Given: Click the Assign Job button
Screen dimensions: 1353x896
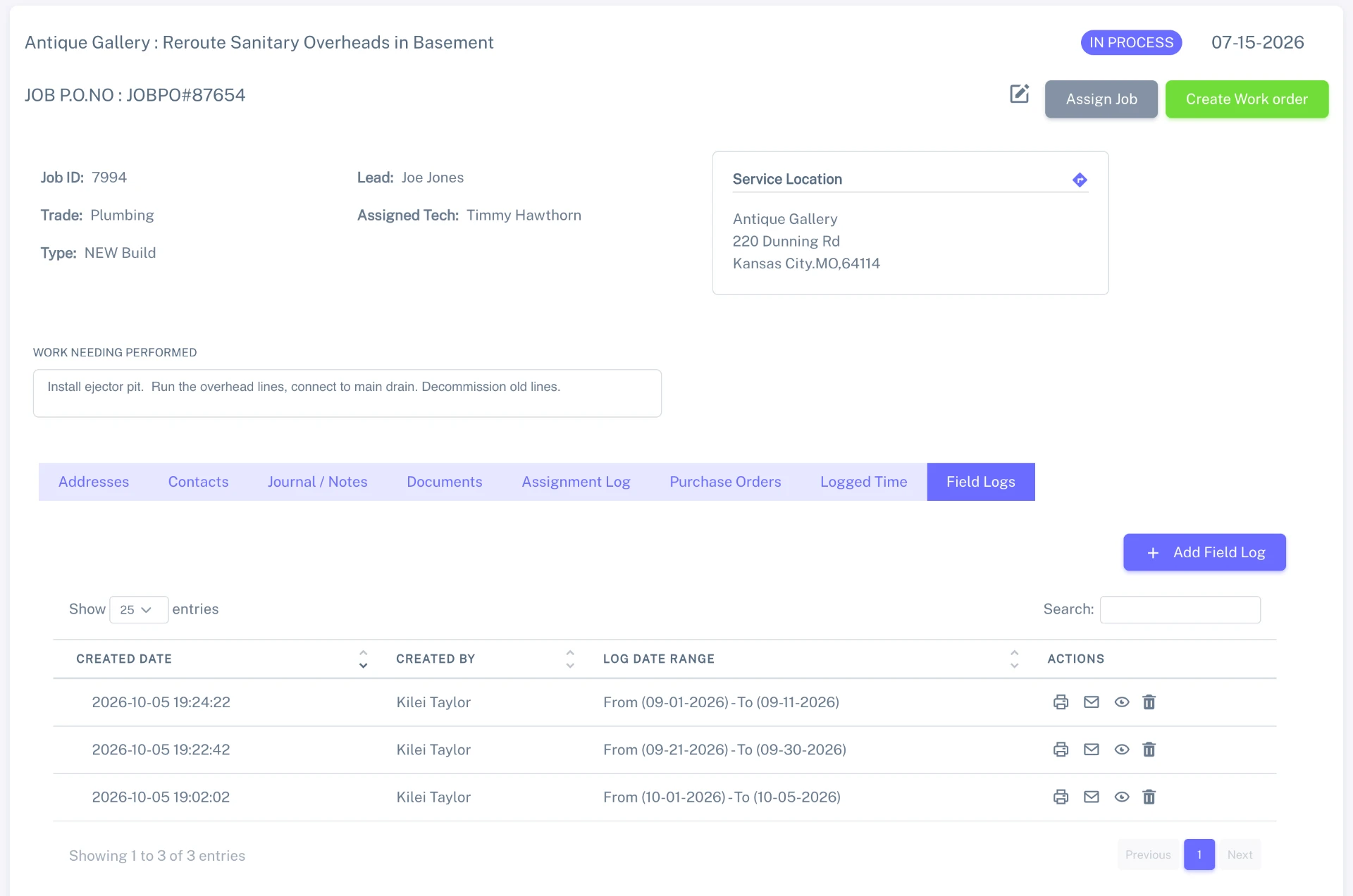Looking at the screenshot, I should [1101, 99].
